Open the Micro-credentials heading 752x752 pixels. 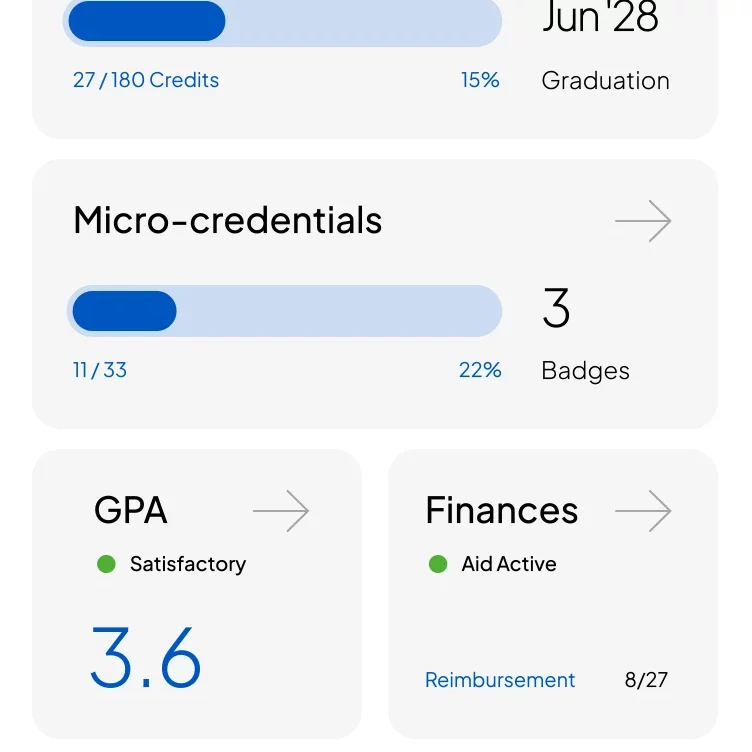pos(228,220)
